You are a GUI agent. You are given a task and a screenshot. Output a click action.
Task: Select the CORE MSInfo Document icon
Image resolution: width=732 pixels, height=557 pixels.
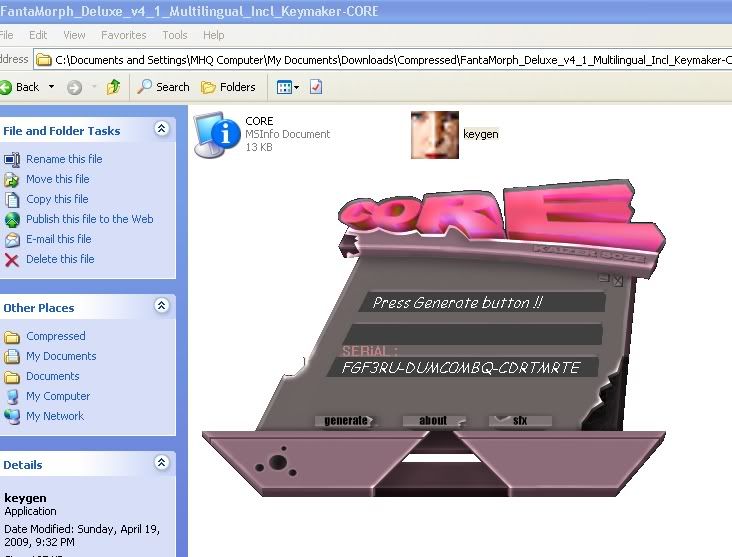coord(217,135)
